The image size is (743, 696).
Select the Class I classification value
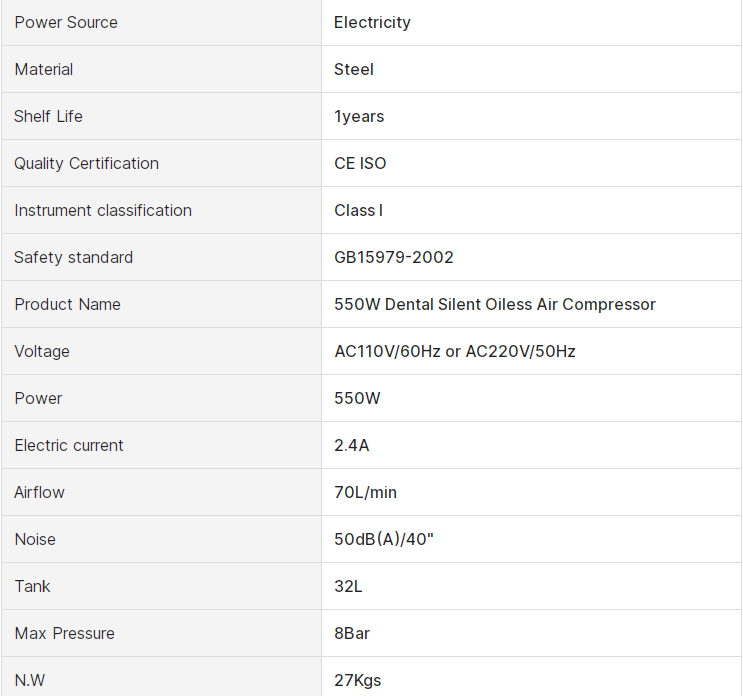click(x=358, y=210)
